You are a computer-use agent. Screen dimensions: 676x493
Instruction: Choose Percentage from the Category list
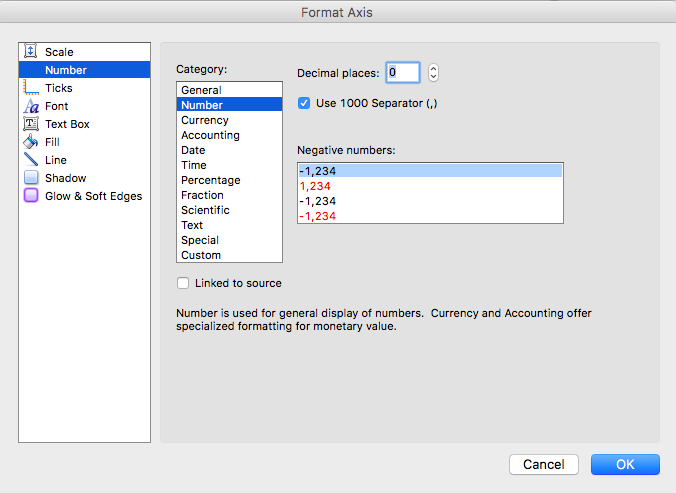click(210, 180)
